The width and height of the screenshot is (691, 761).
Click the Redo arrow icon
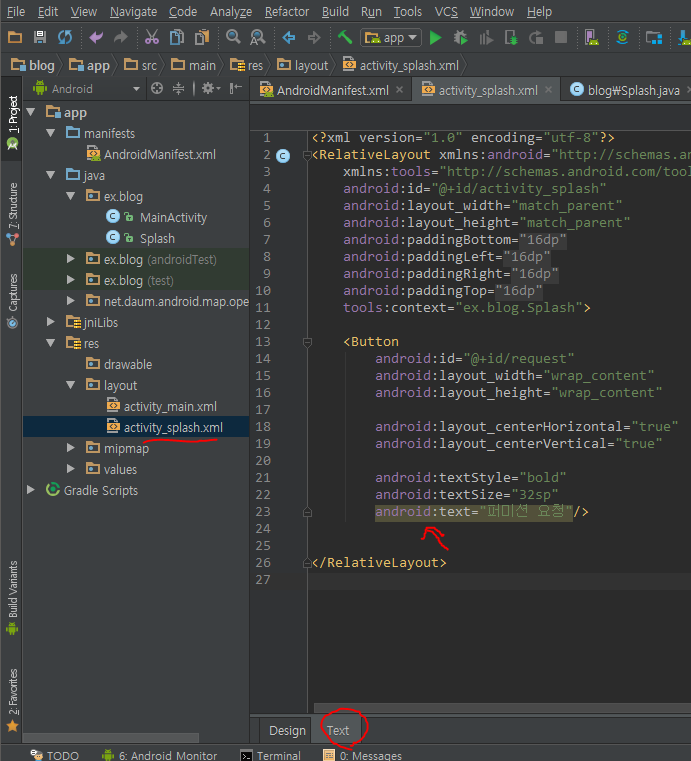[x=120, y=37]
